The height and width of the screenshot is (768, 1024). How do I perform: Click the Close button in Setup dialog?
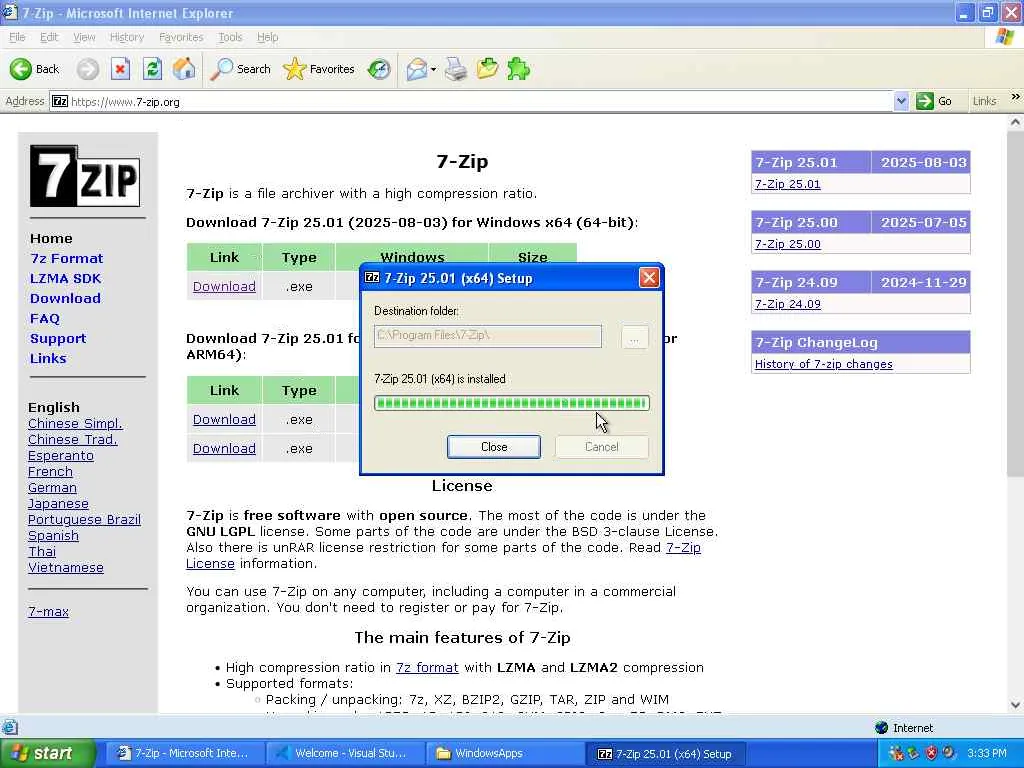click(x=494, y=447)
